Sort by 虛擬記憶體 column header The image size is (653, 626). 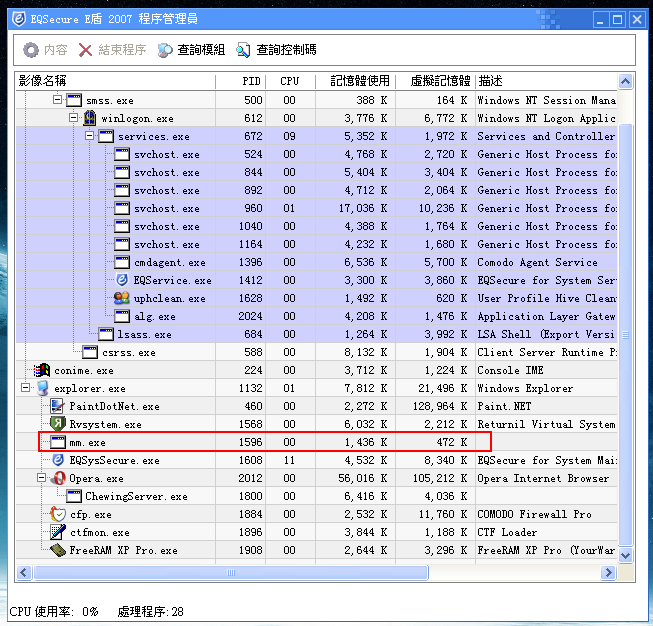(x=435, y=81)
